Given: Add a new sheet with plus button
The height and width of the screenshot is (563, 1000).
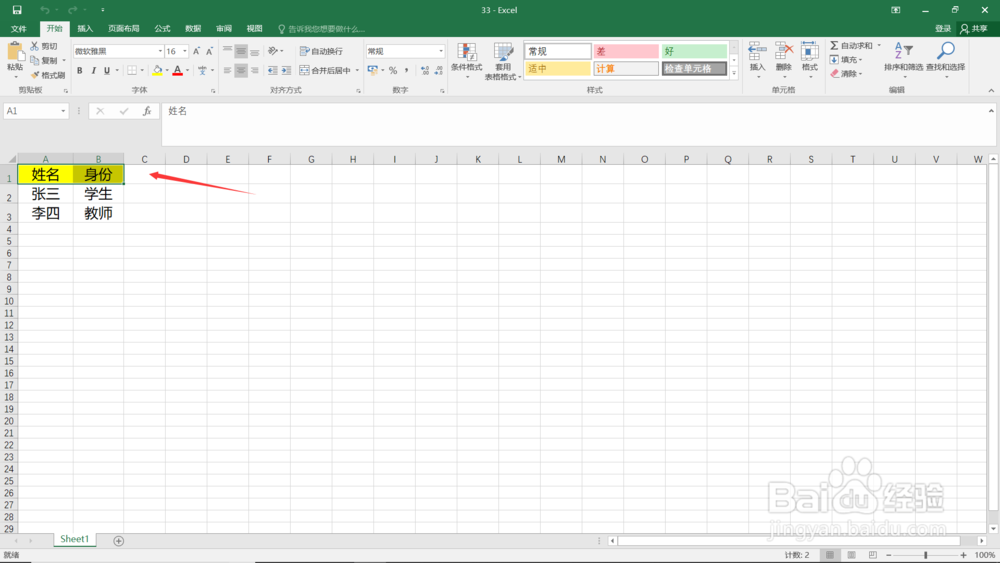Looking at the screenshot, I should [x=119, y=541].
